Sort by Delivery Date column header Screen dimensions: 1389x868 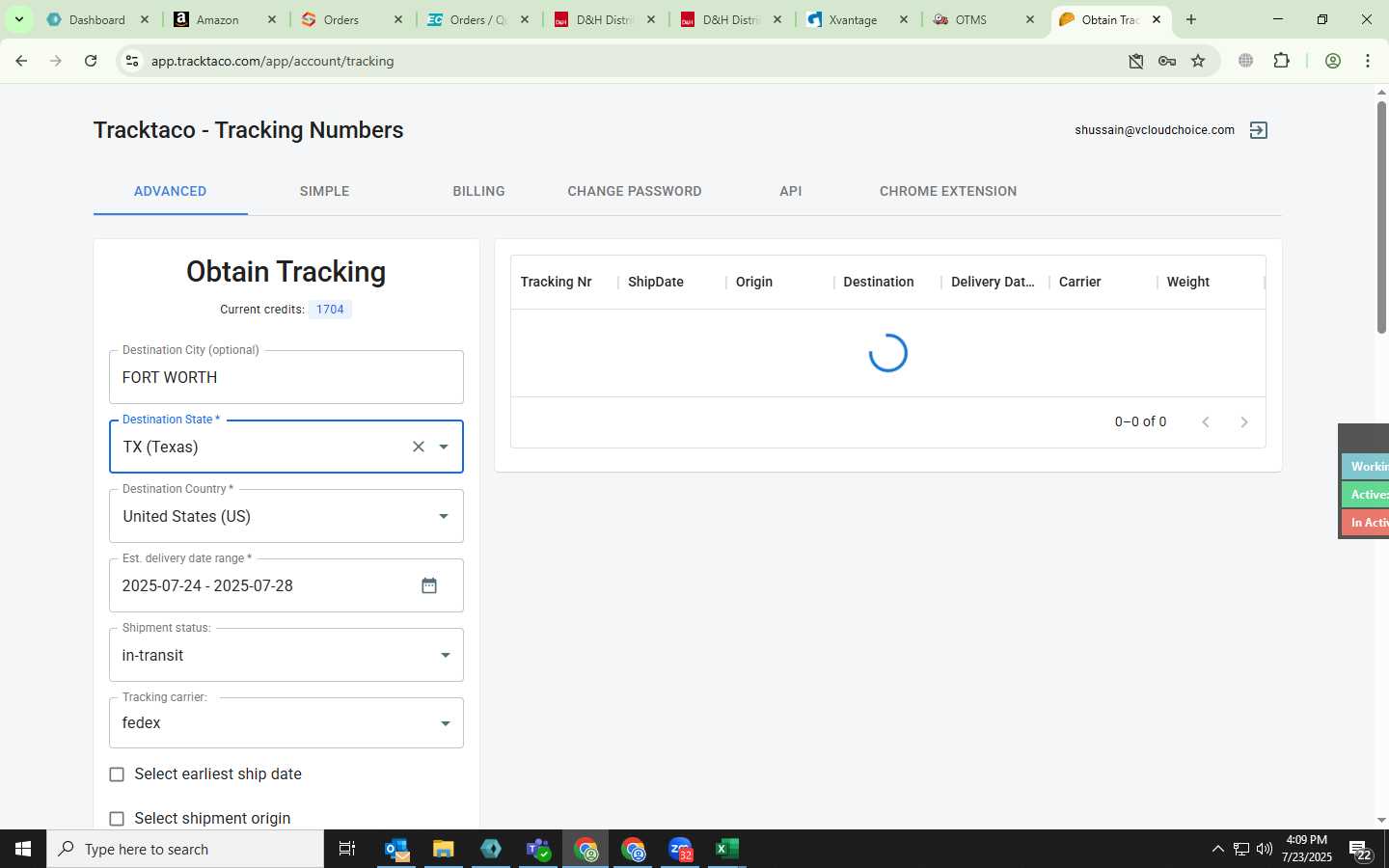(993, 282)
